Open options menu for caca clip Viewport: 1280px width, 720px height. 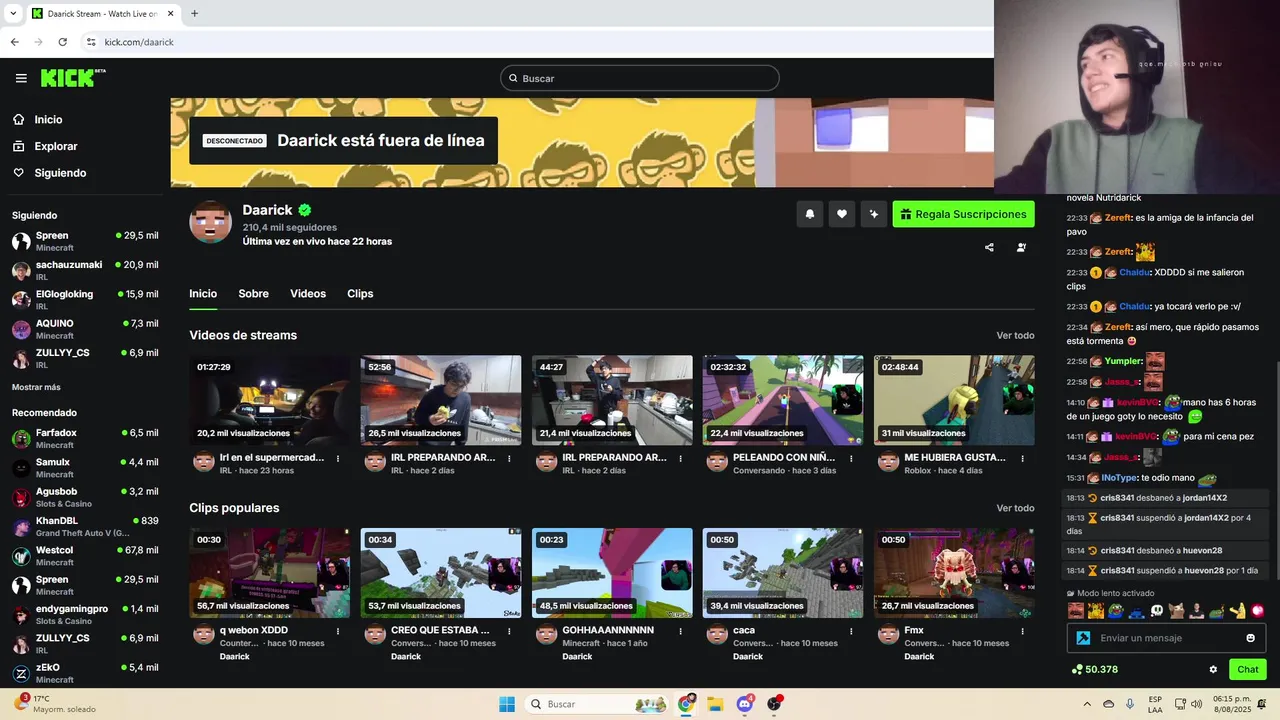click(851, 632)
